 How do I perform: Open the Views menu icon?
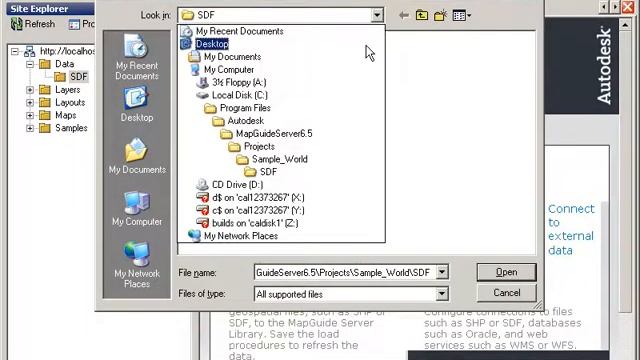point(462,16)
